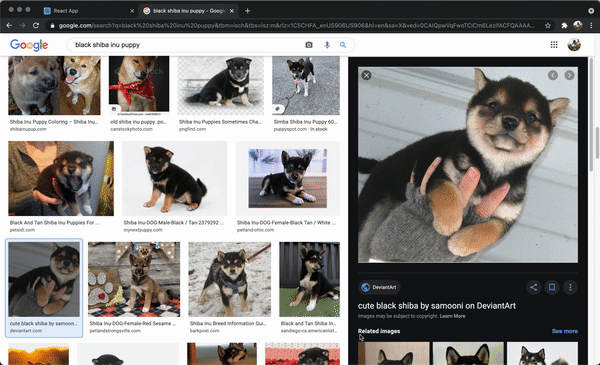Screen dimensions: 600x365
Task: Open a new browser tab
Action: pyautogui.click(x=248, y=11)
